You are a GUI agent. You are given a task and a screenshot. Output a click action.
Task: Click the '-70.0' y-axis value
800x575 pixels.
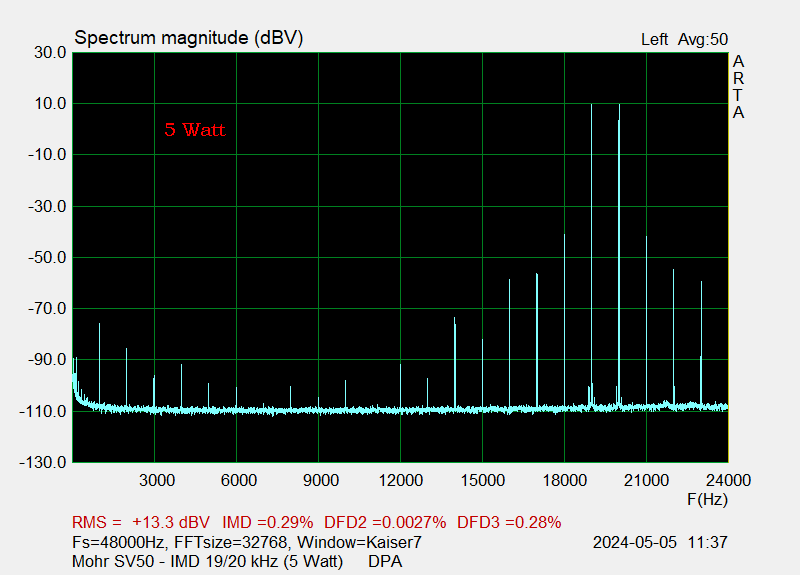[47, 309]
